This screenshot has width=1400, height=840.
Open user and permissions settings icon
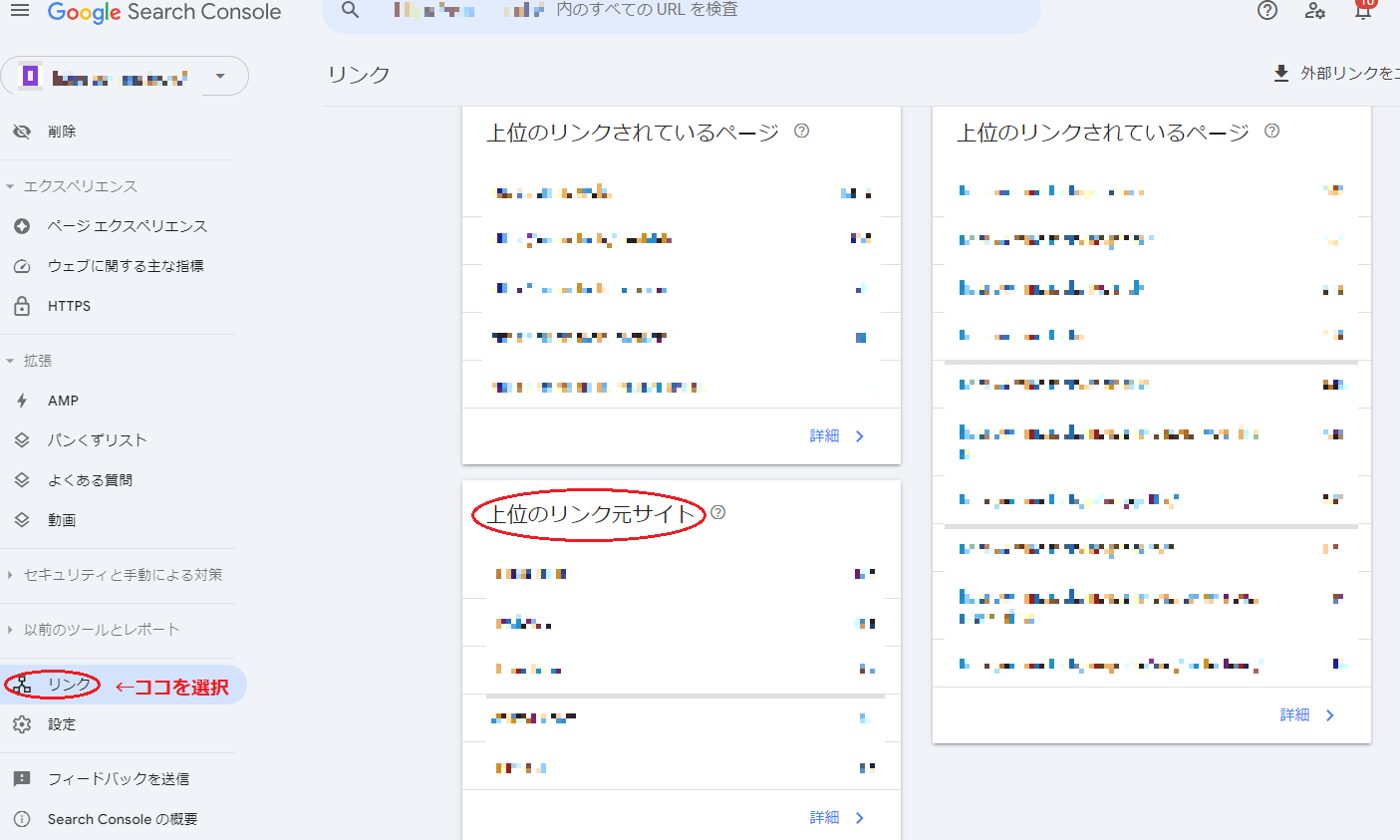pyautogui.click(x=1315, y=11)
